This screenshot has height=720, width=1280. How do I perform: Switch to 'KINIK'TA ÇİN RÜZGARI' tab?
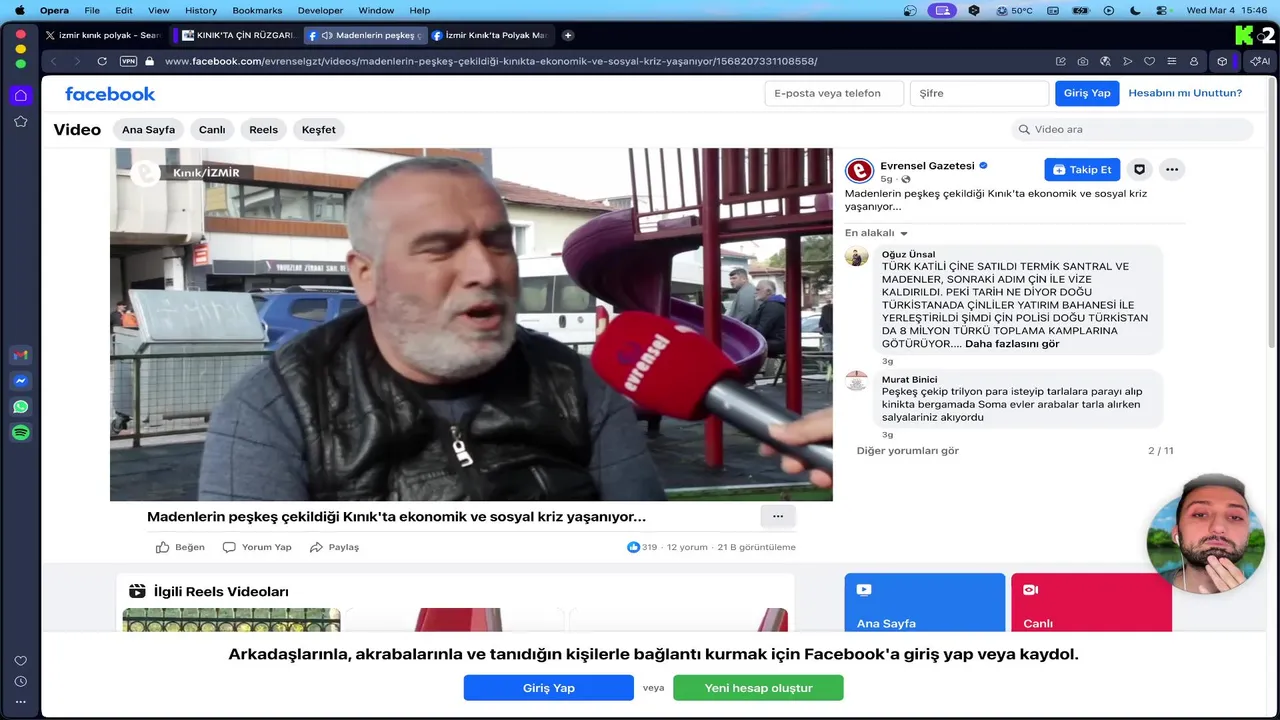[x=237, y=35]
